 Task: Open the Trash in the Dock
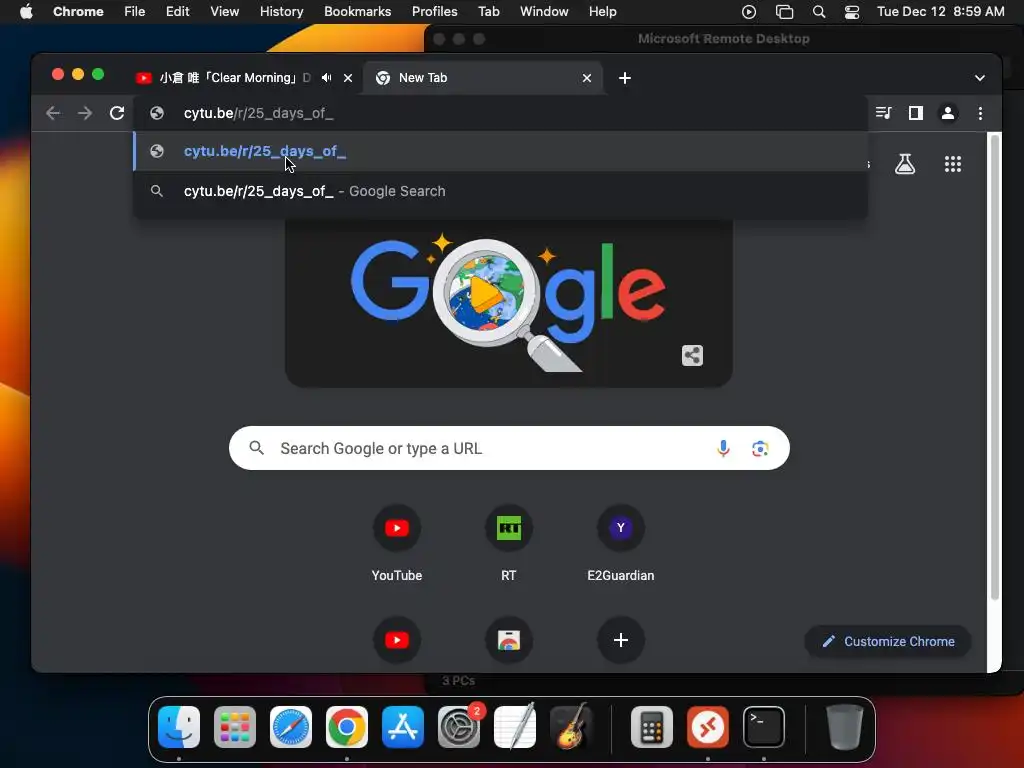pos(844,727)
